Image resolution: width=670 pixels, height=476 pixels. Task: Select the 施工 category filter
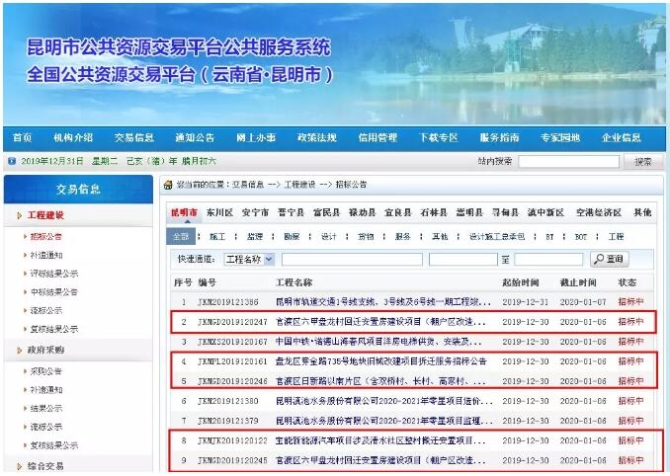point(216,237)
